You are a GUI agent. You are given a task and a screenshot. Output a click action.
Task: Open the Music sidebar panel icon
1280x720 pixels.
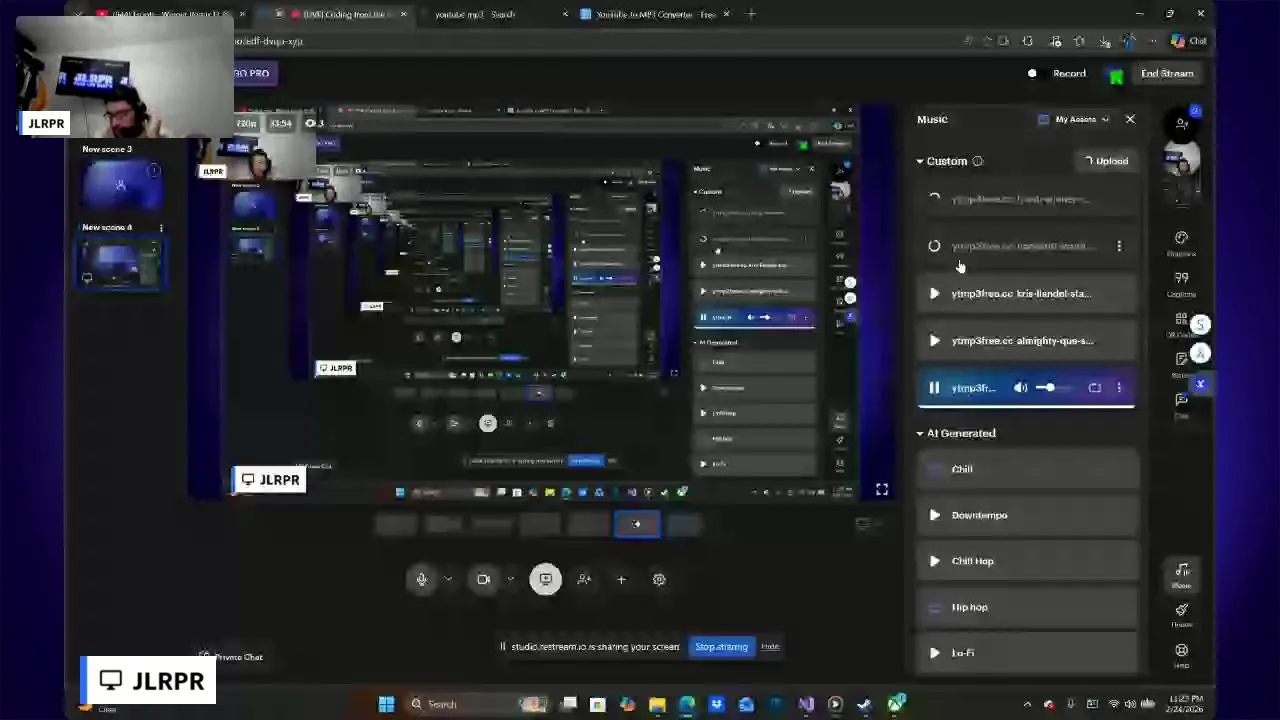click(x=1181, y=575)
